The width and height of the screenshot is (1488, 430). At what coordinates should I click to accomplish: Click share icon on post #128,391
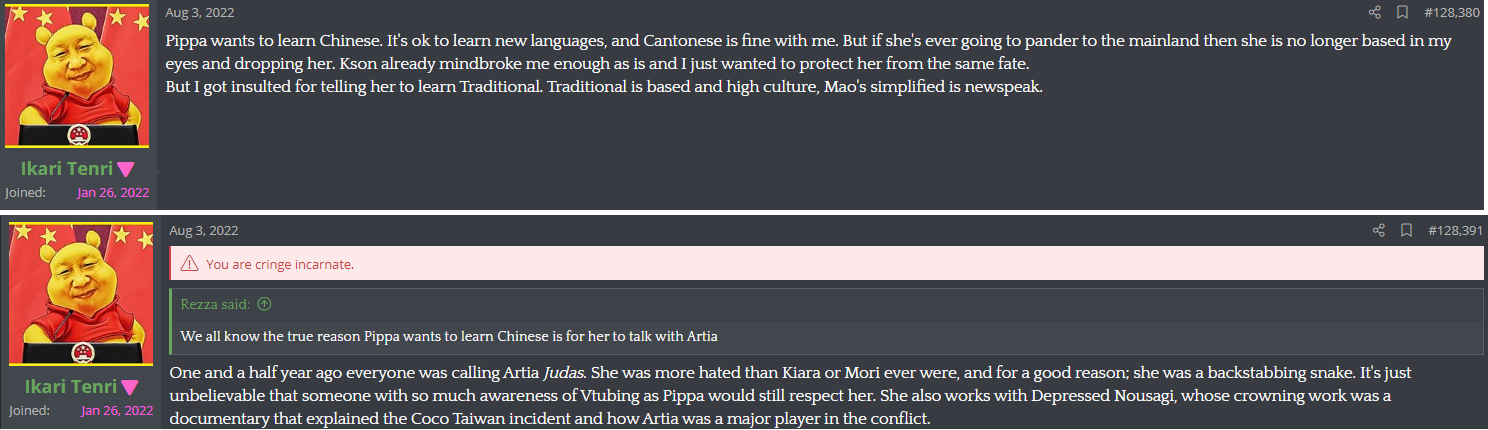pyautogui.click(x=1379, y=230)
